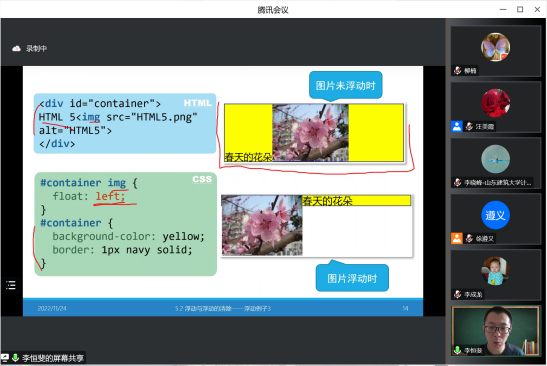Select the butterfly avatar participant thumbnail
The image size is (547, 366).
point(495,47)
